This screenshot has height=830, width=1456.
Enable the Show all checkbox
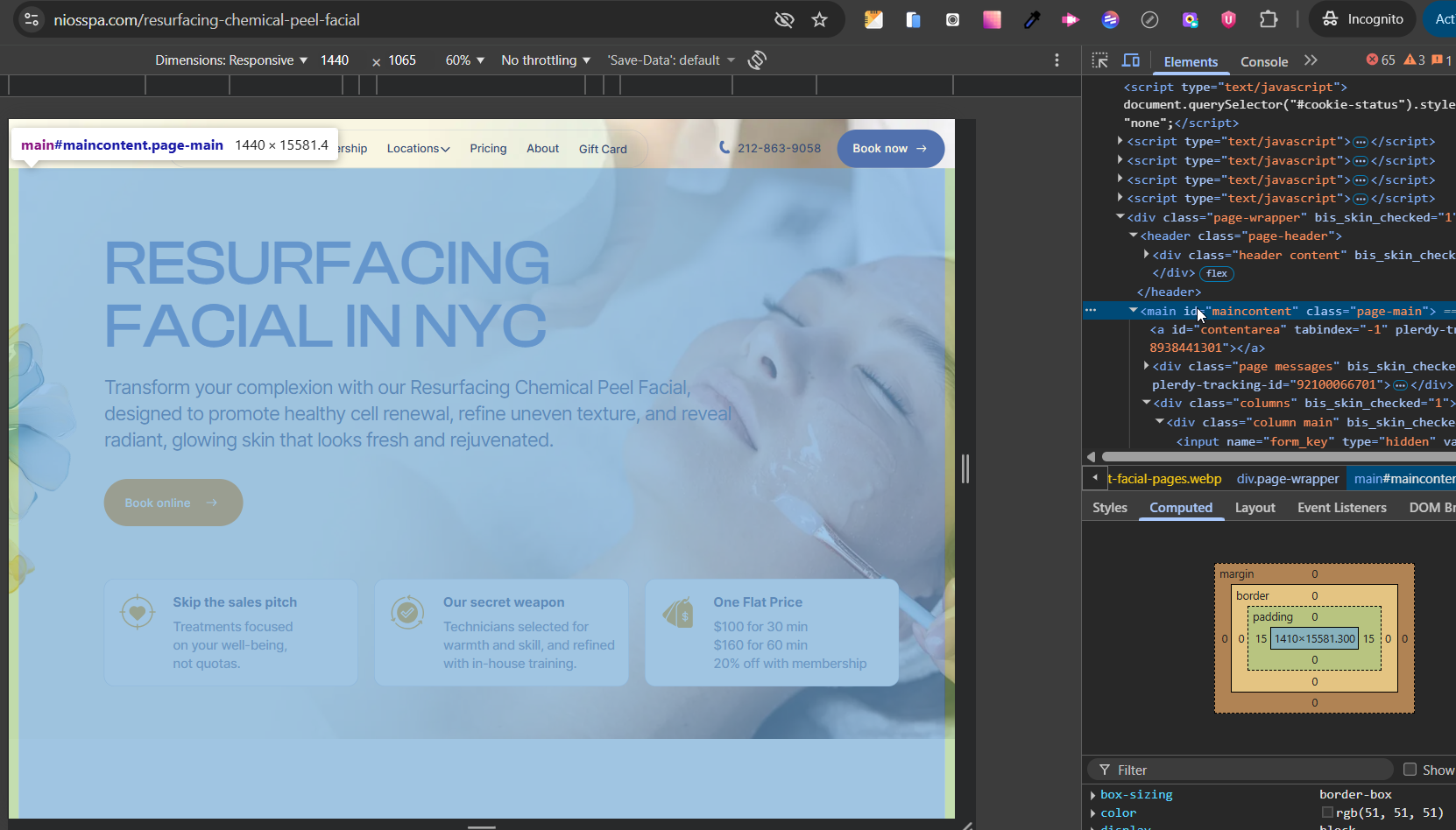coord(1410,770)
